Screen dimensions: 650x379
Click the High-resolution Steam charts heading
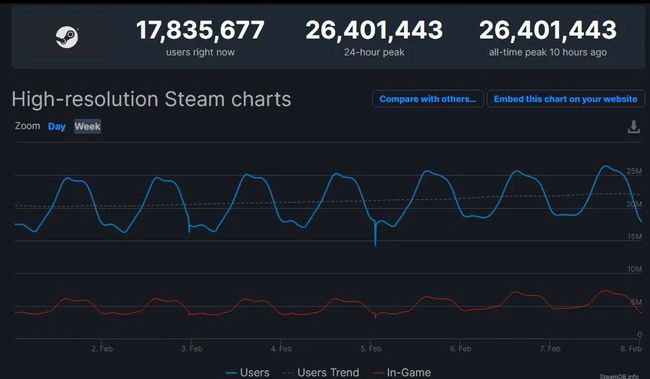151,100
